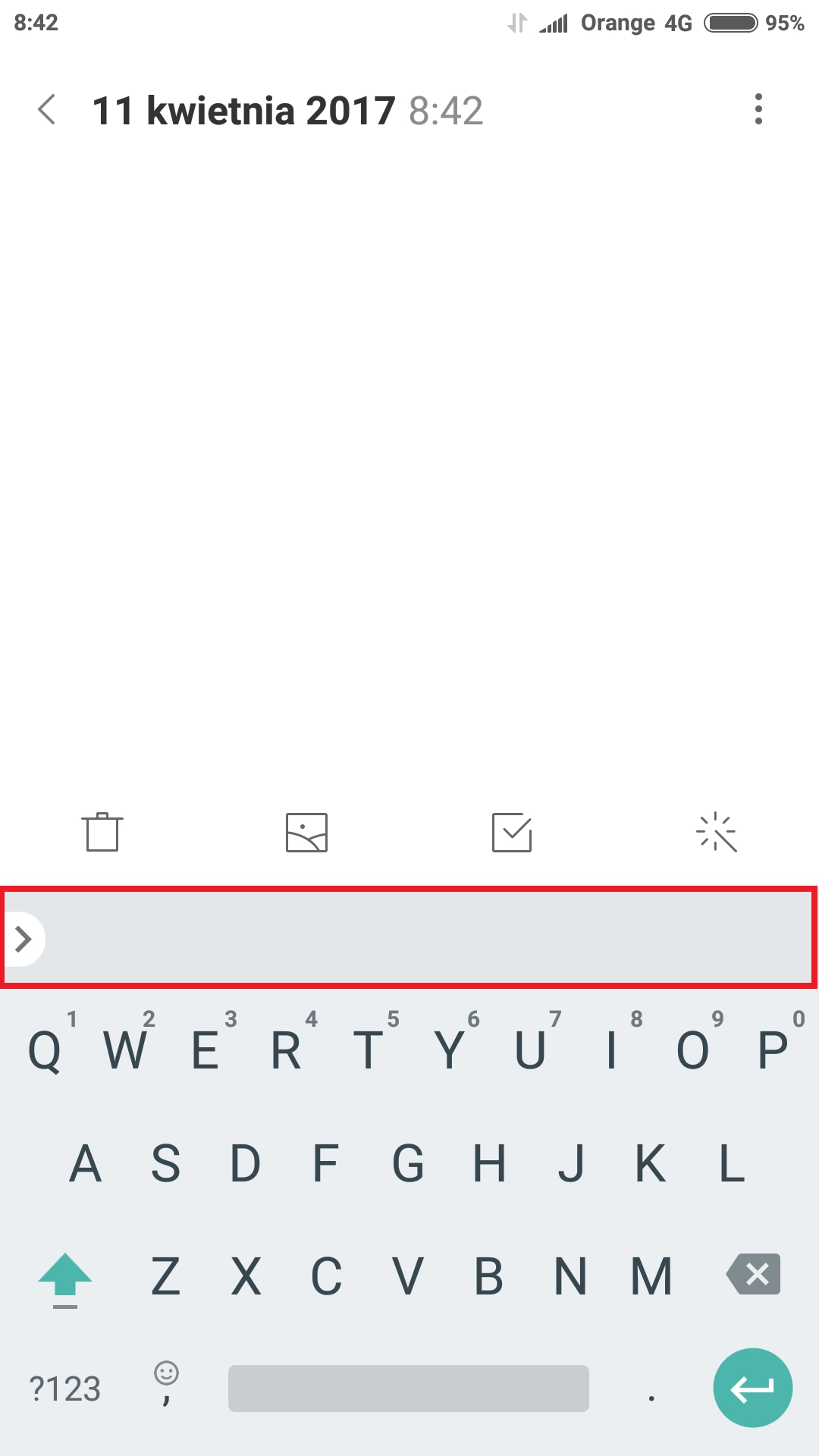Add a checklist with the checkbox icon
The image size is (819, 1456).
pyautogui.click(x=512, y=833)
